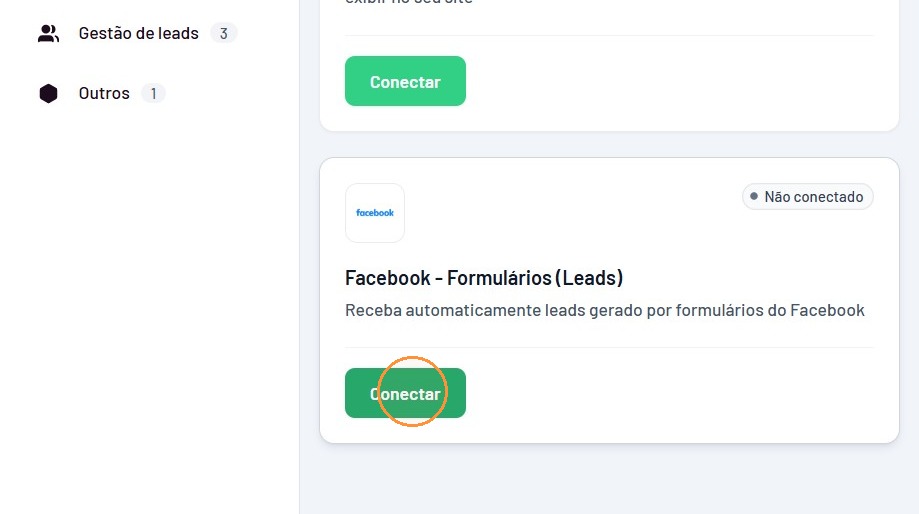Click empty page background below Facebook card
Viewport: 919px width, 514px height.
point(609,481)
